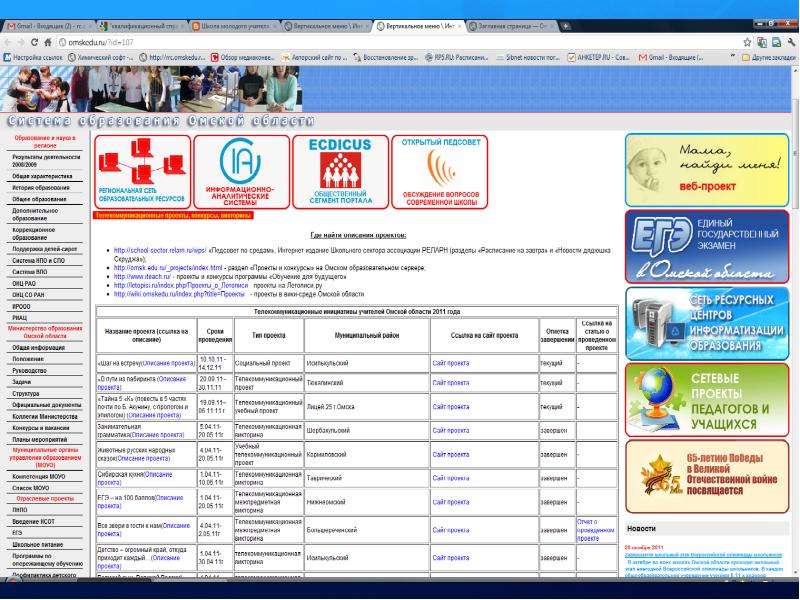Follow the wiki.omskedu.ru projects link
800x600 pixels.
[179, 294]
